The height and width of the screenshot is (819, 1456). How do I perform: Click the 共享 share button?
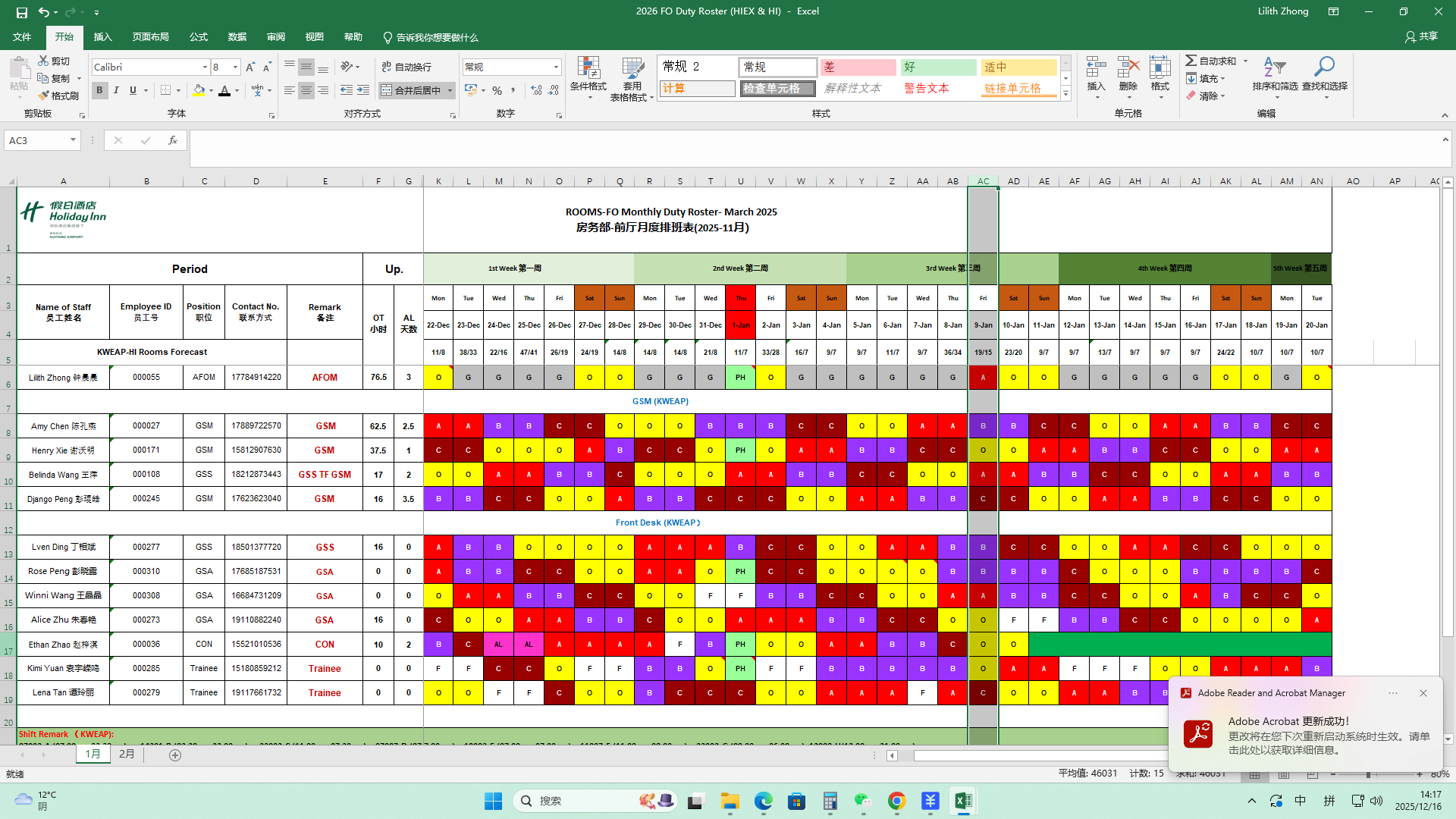1421,36
